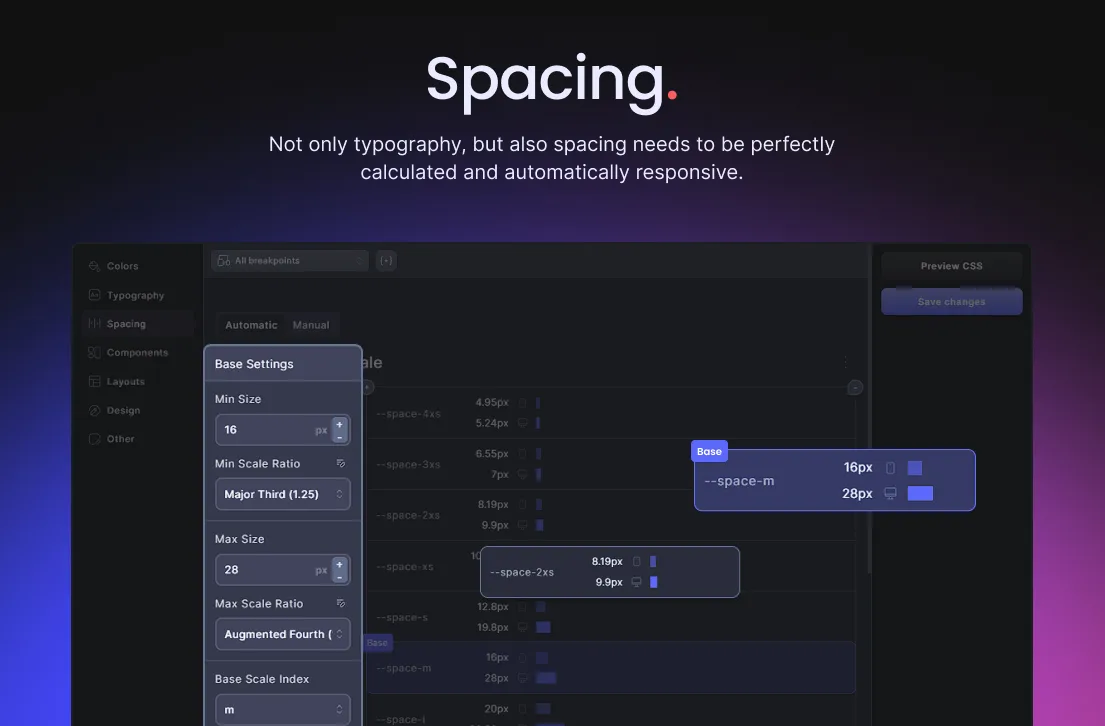The width and height of the screenshot is (1105, 726).
Task: Click the Save changes button
Action: pyautogui.click(x=951, y=302)
